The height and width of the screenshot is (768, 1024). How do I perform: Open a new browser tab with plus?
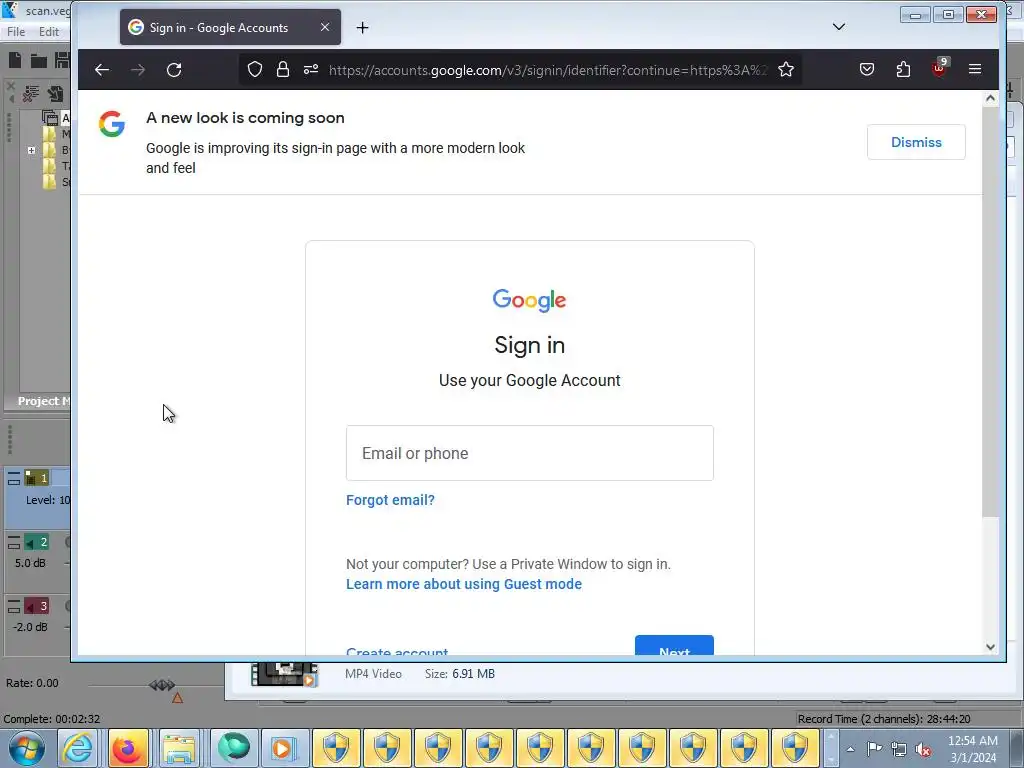coord(362,27)
